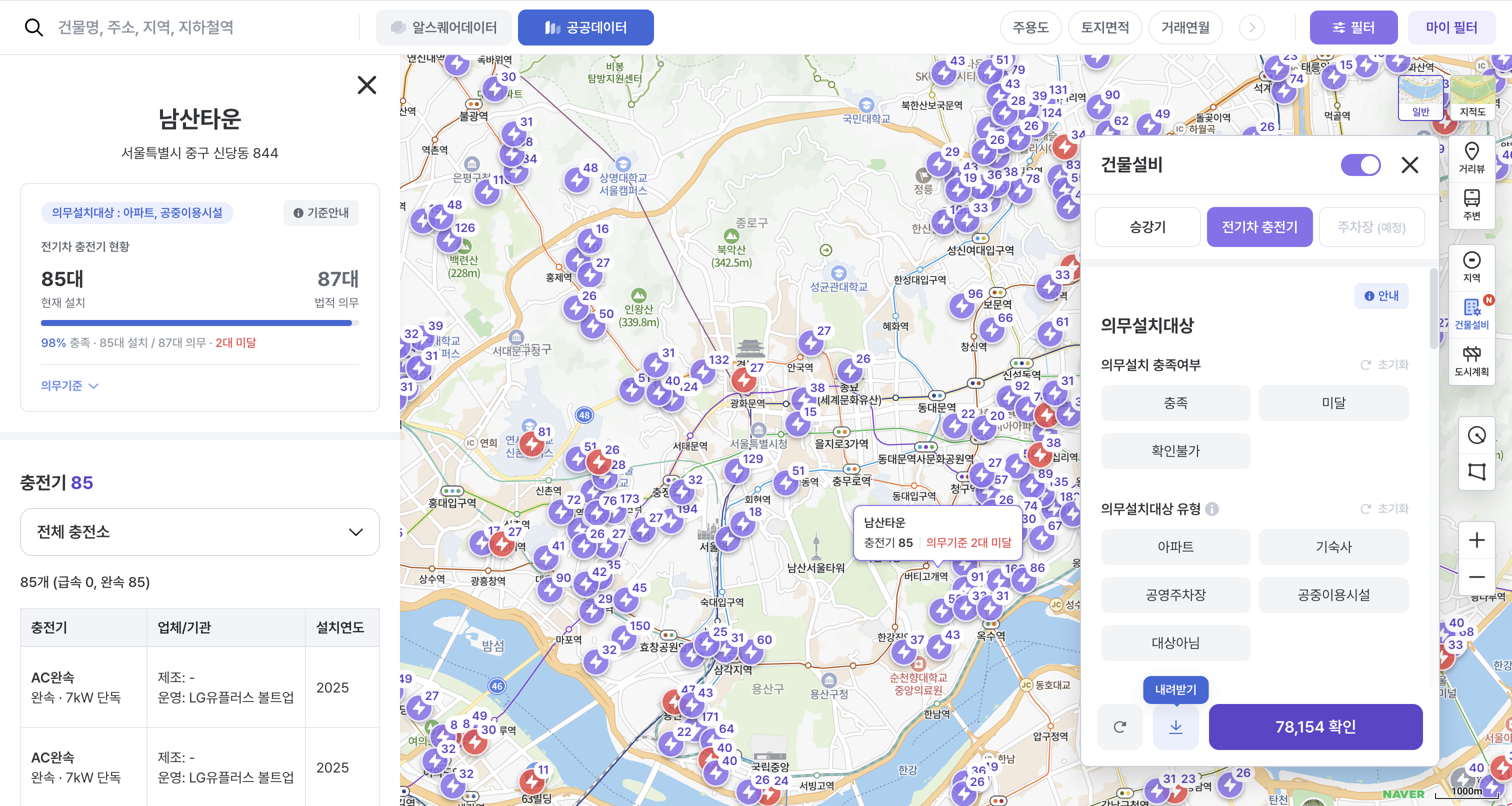Select the 충족 filter option
This screenshot has height=806, width=1512.
coord(1175,402)
